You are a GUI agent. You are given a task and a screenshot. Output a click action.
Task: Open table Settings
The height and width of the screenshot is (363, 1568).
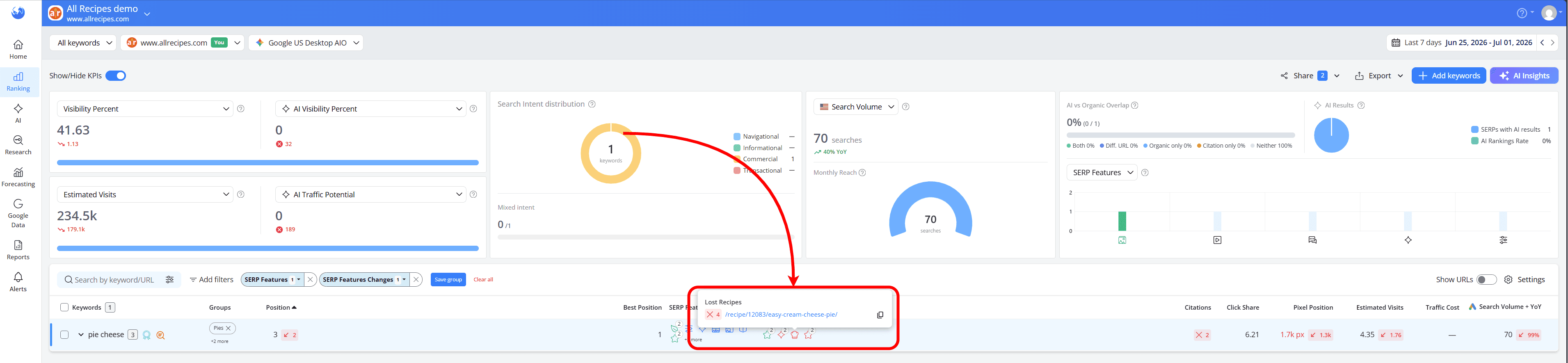[x=1525, y=280]
